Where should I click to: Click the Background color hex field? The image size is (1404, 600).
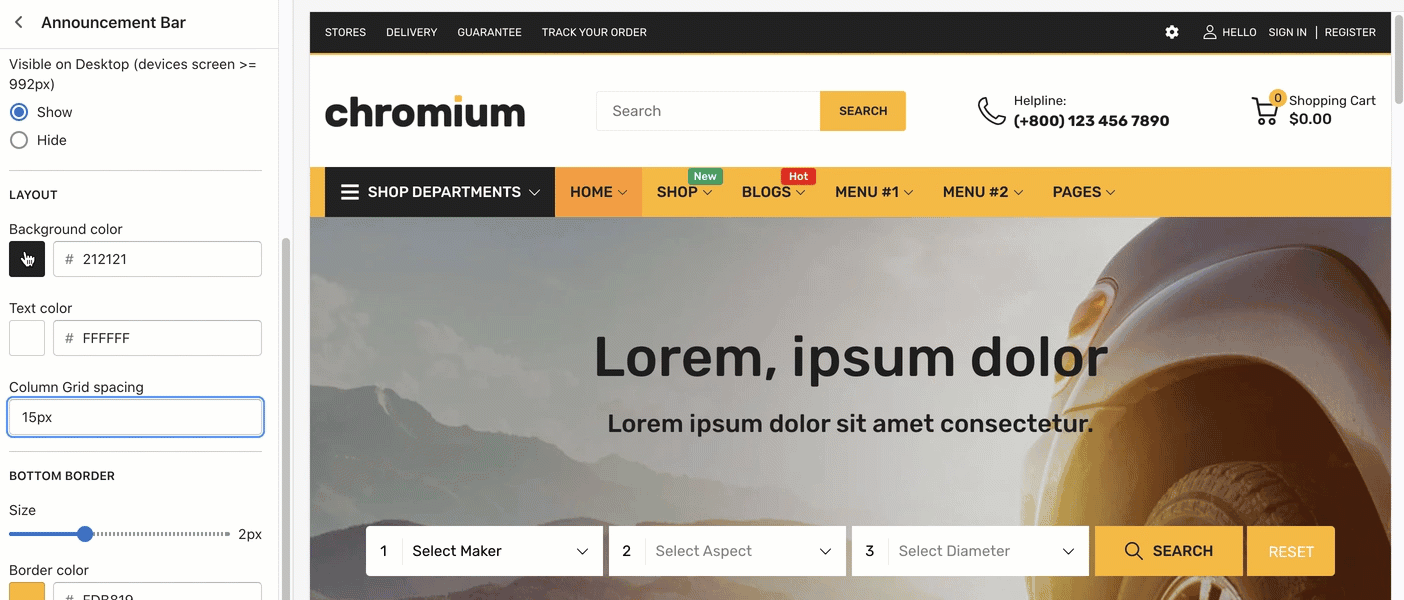point(157,259)
